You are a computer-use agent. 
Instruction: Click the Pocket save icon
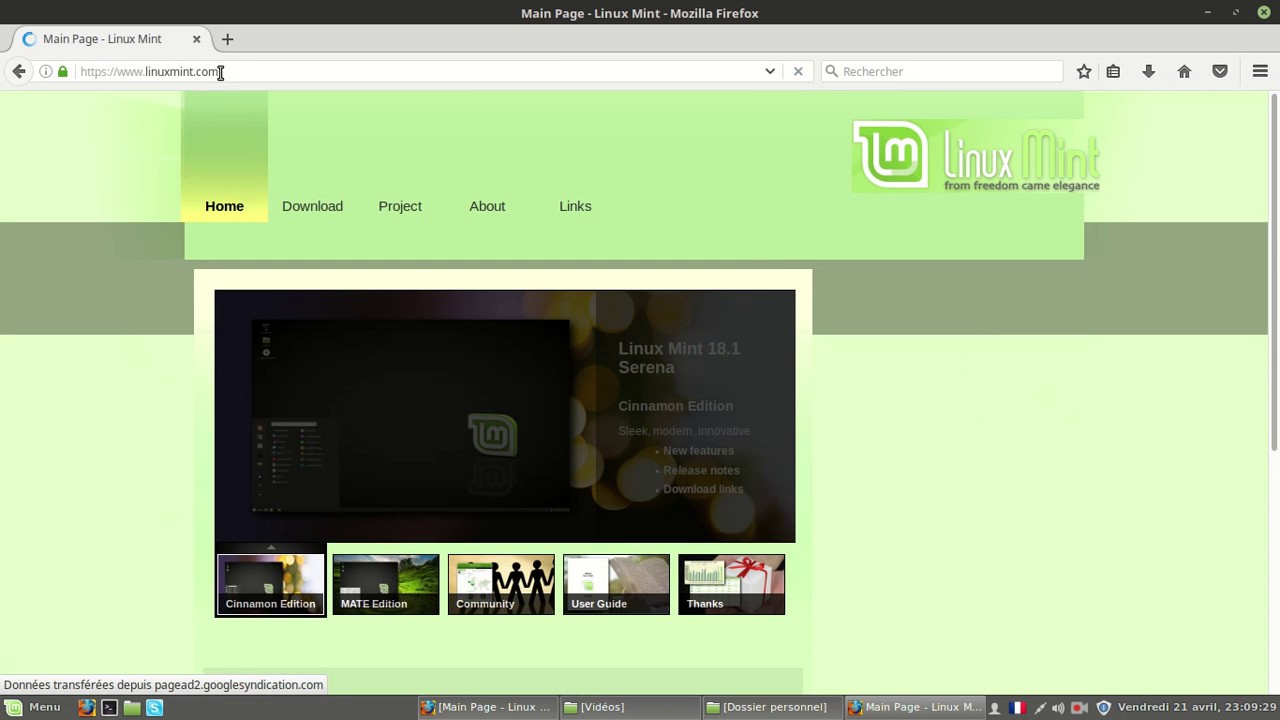pos(1220,71)
